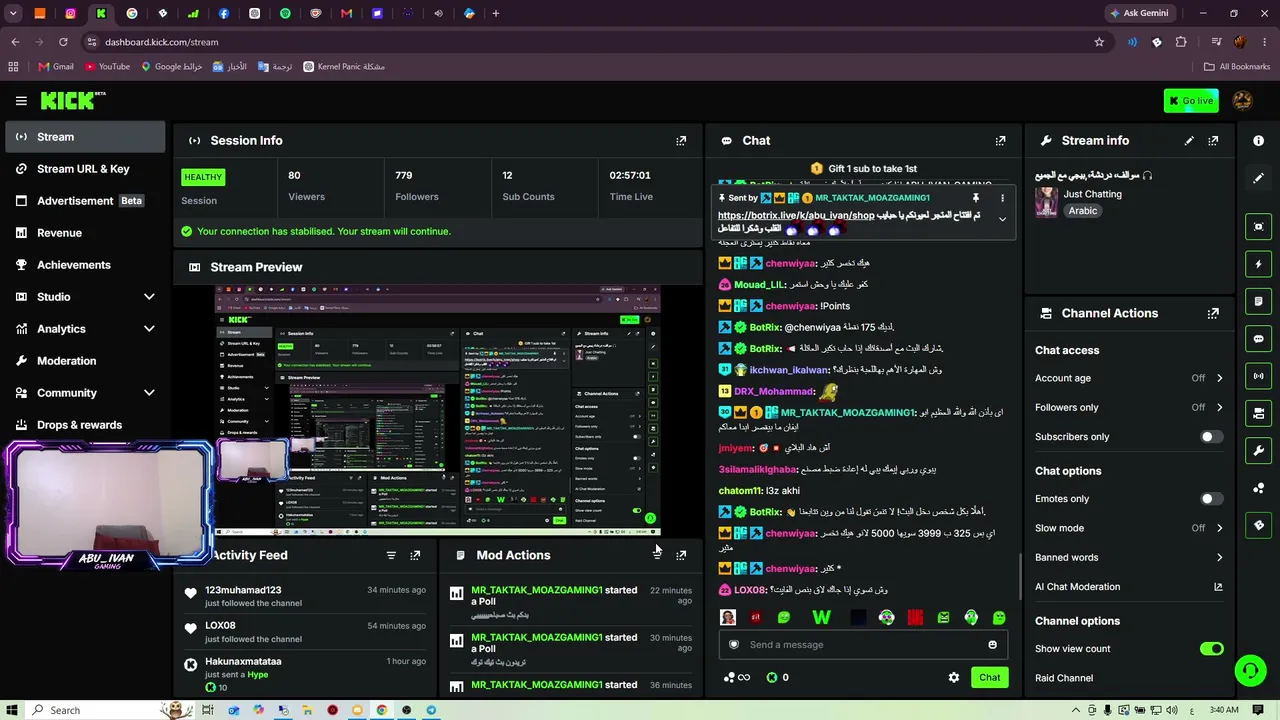Image resolution: width=1280 pixels, height=720 pixels.
Task: Edit Stream info with pencil icon
Action: (1189, 141)
